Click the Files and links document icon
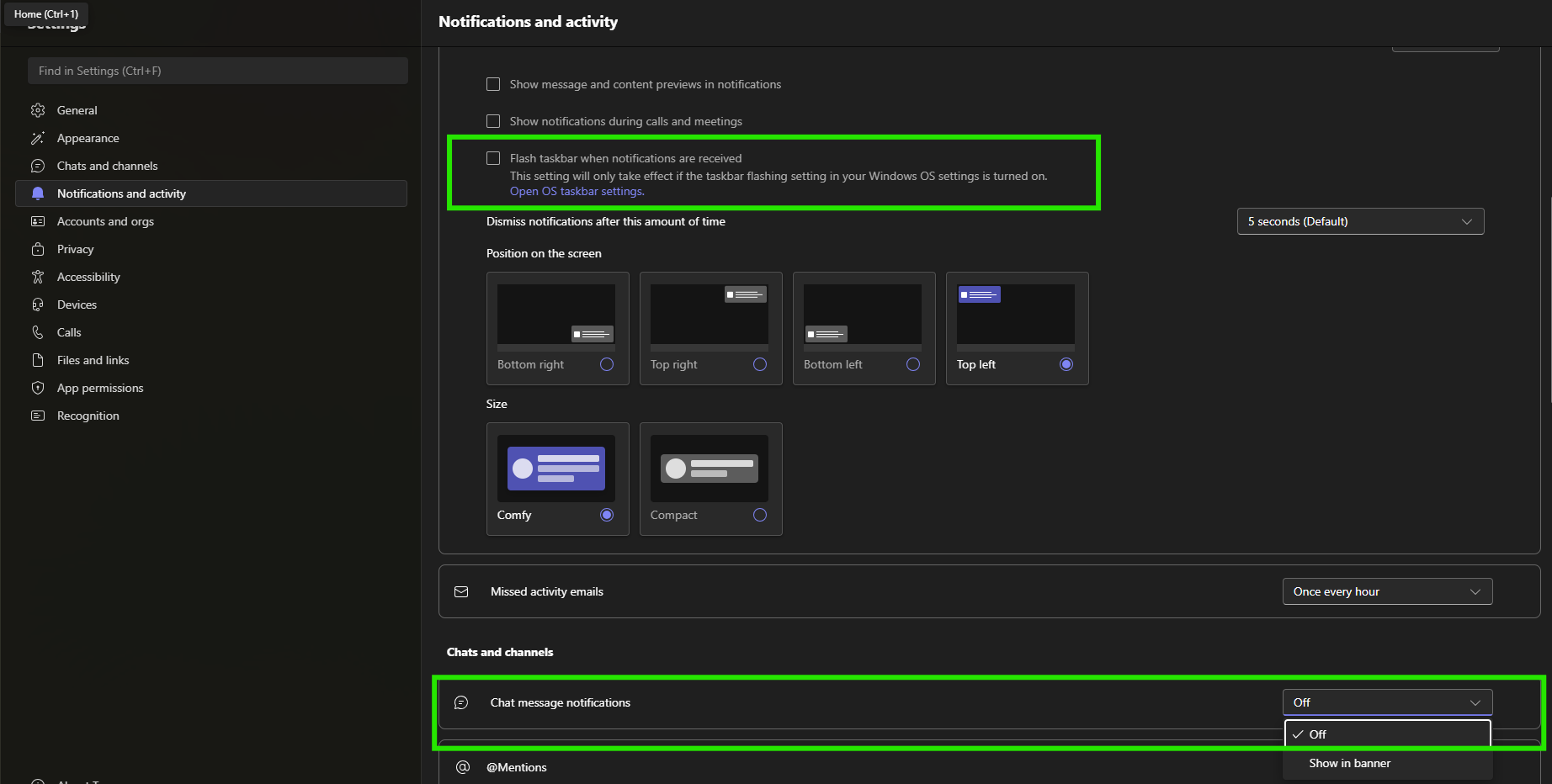Viewport: 1552px width, 784px height. [38, 360]
